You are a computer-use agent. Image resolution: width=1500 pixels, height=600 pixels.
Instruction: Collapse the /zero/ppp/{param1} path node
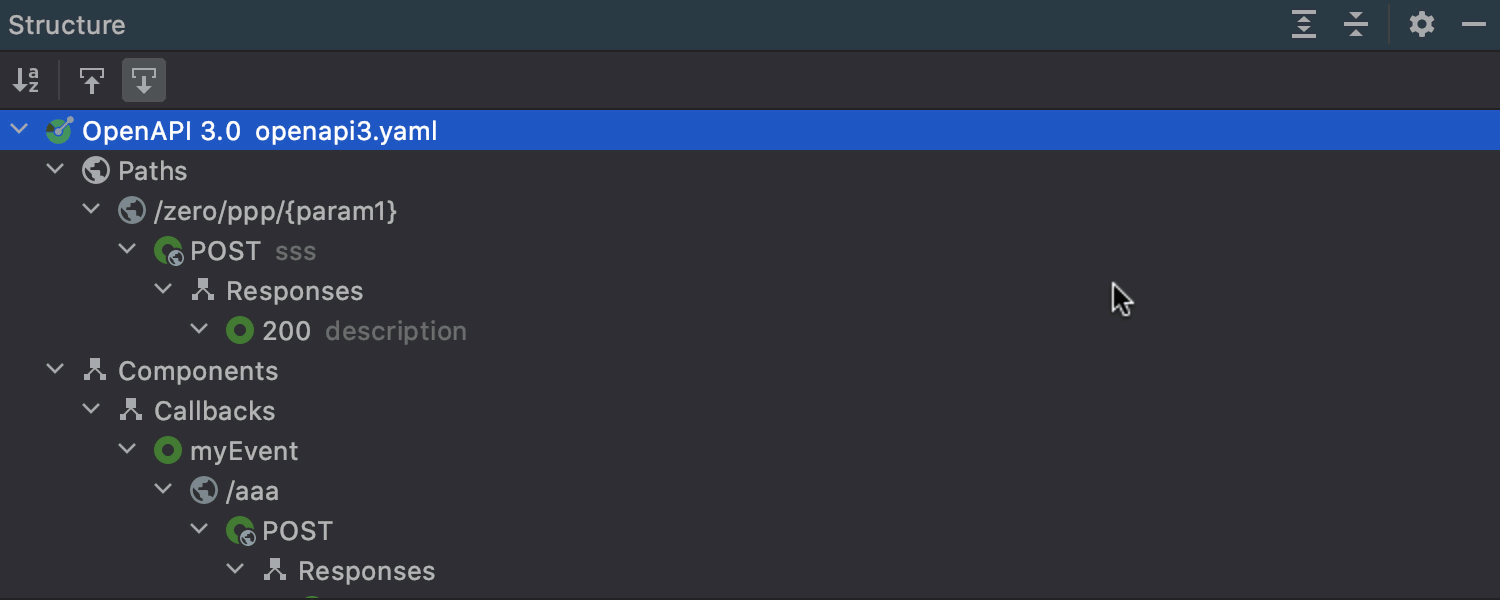91,211
